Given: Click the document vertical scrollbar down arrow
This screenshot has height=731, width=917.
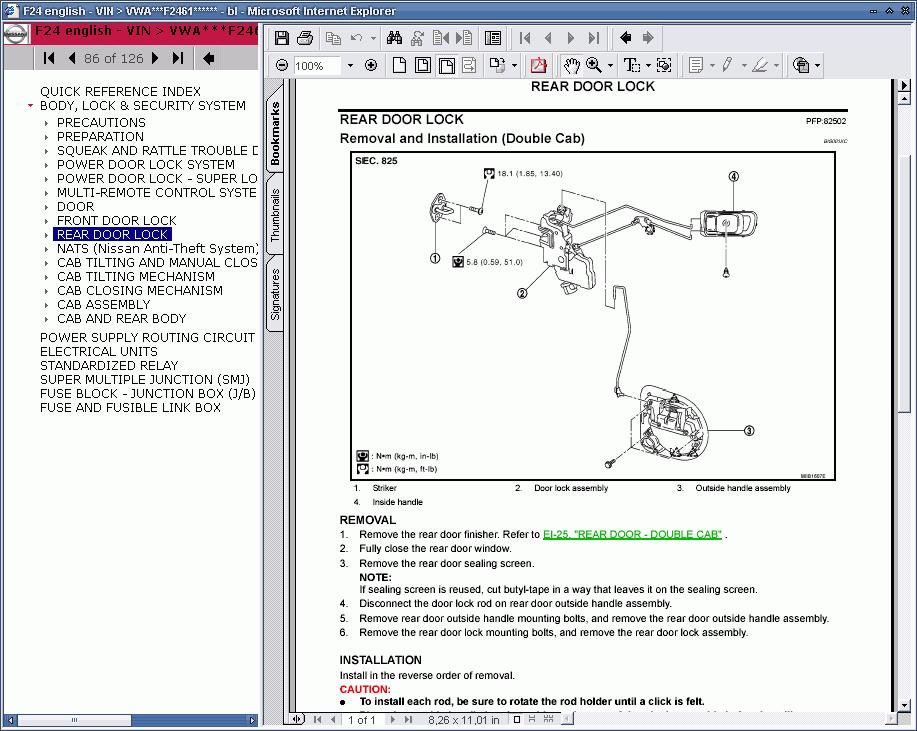Looking at the screenshot, I should 904,705.
